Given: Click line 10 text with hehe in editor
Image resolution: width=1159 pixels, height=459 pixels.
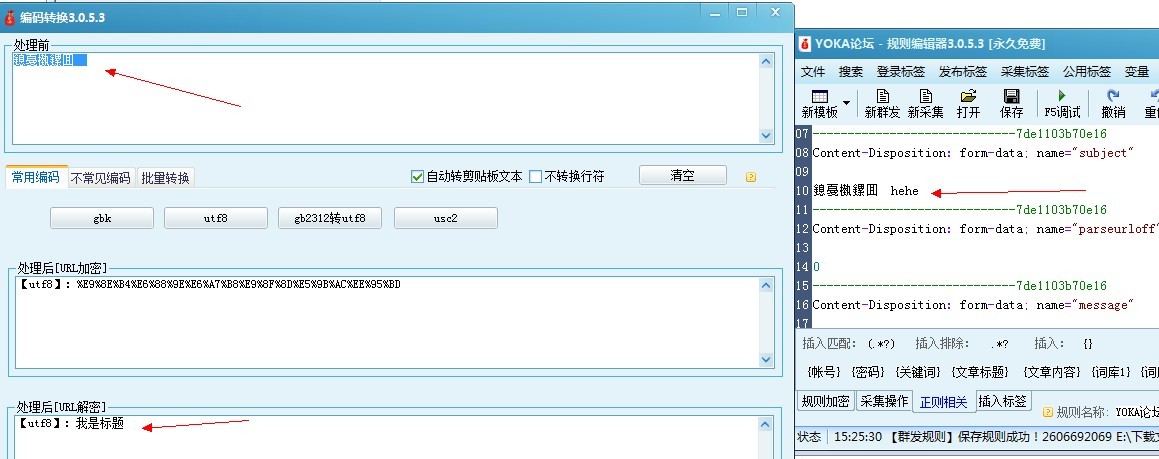Looking at the screenshot, I should tap(866, 191).
